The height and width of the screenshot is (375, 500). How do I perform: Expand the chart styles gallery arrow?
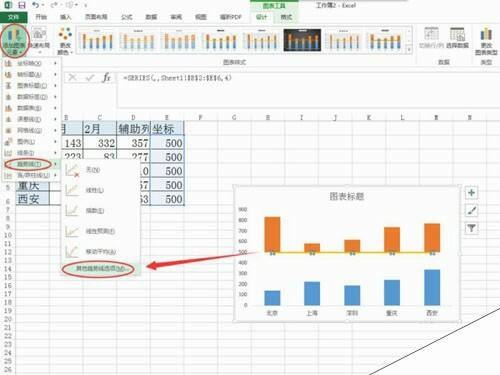pyautogui.click(x=409, y=50)
